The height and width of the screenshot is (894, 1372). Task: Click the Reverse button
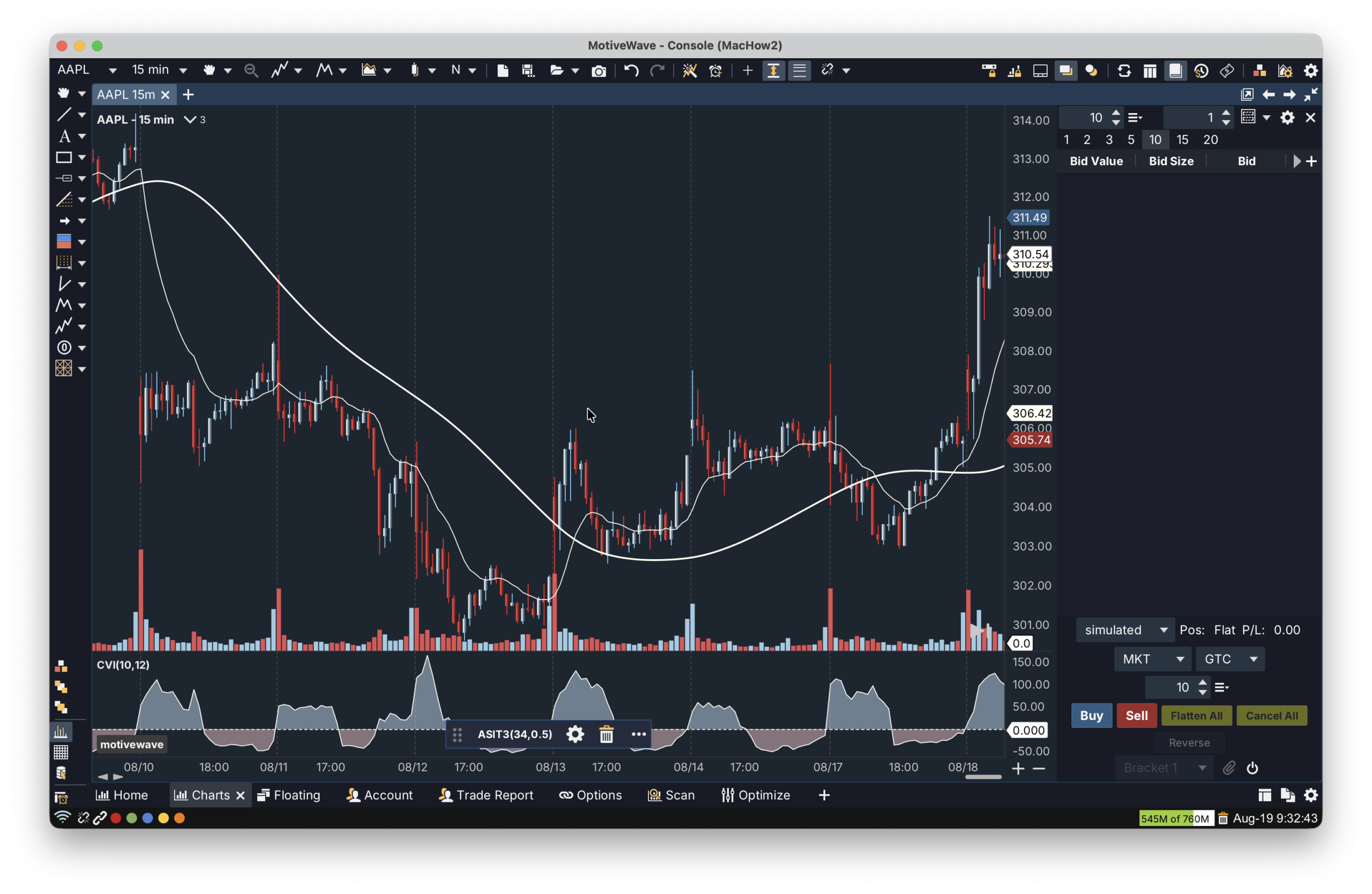(x=1189, y=742)
